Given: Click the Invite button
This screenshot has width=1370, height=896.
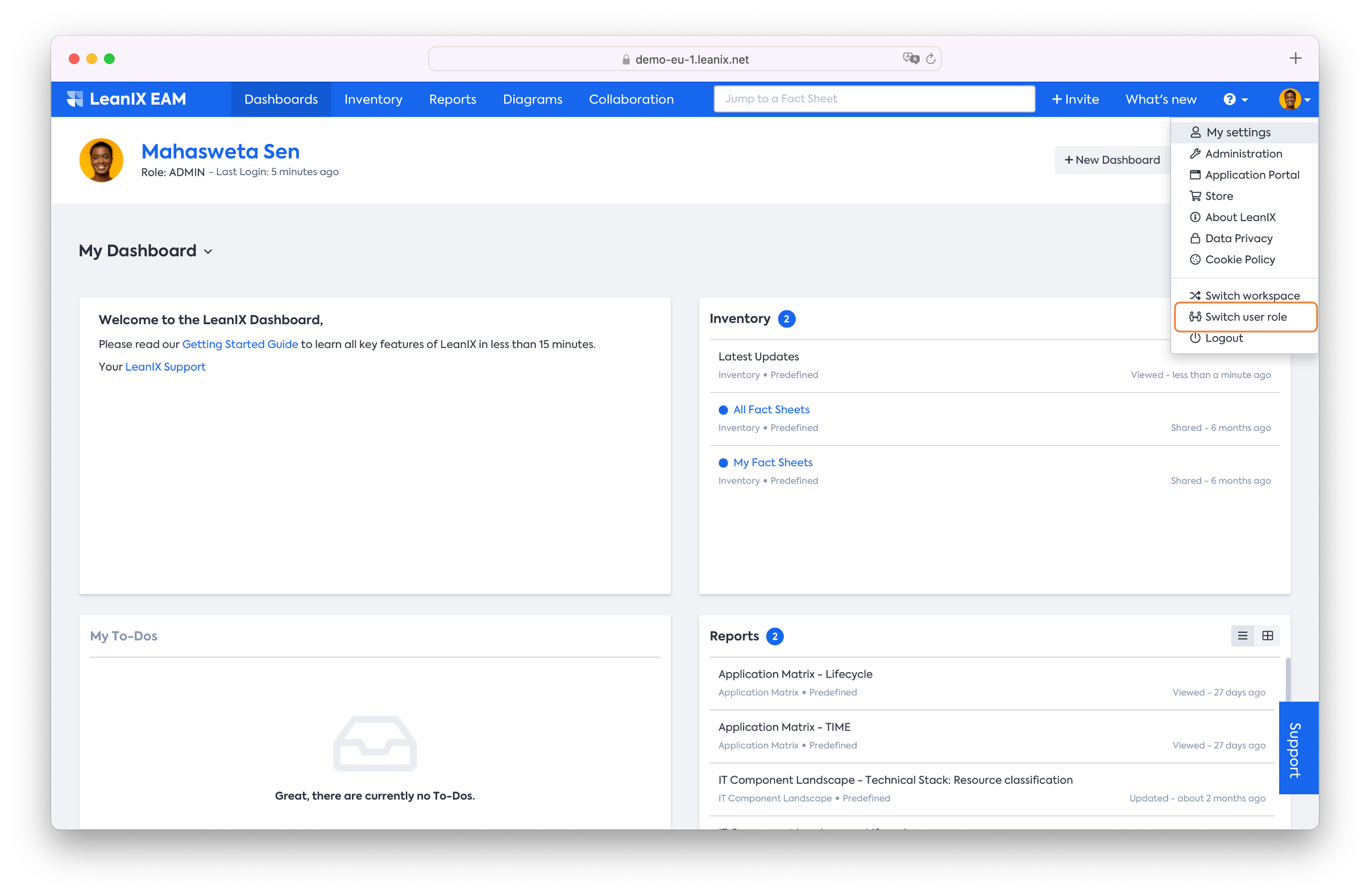Looking at the screenshot, I should (1075, 99).
